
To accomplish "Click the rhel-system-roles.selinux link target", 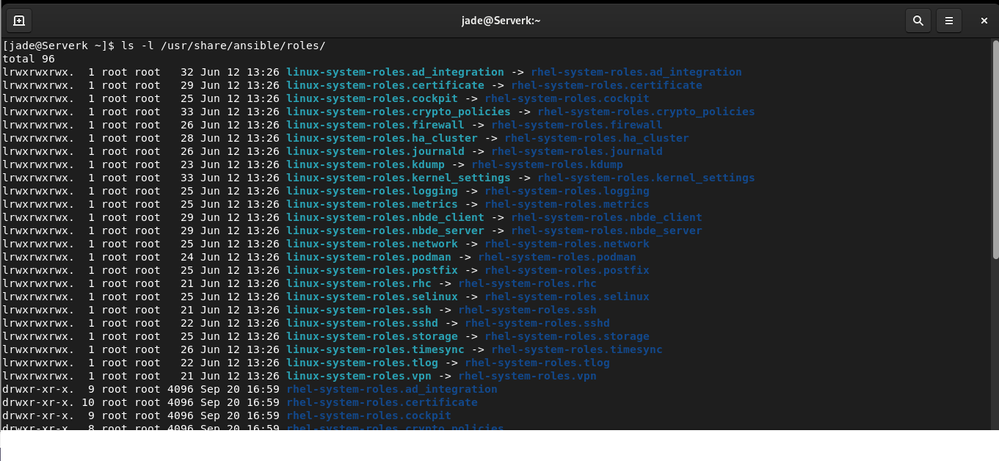I will click(x=567, y=297).
